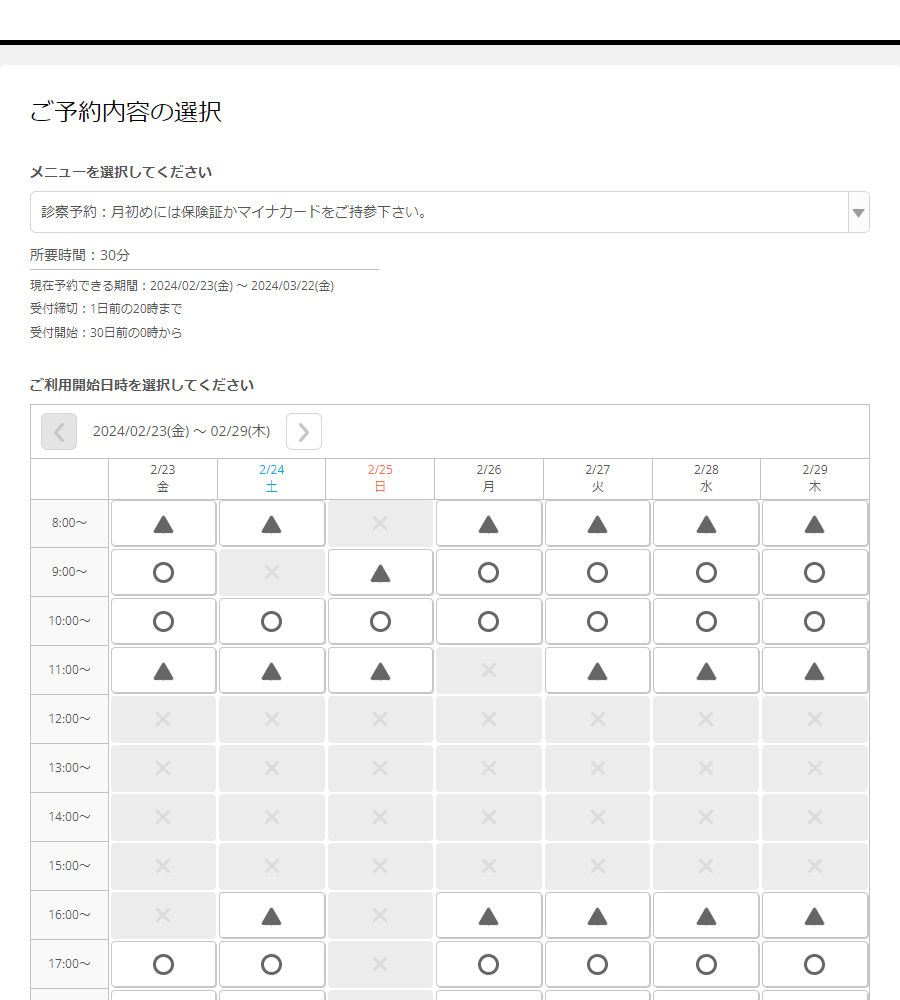
Task: Select the ▲ slot at 8:00 on 2/23
Action: point(163,523)
